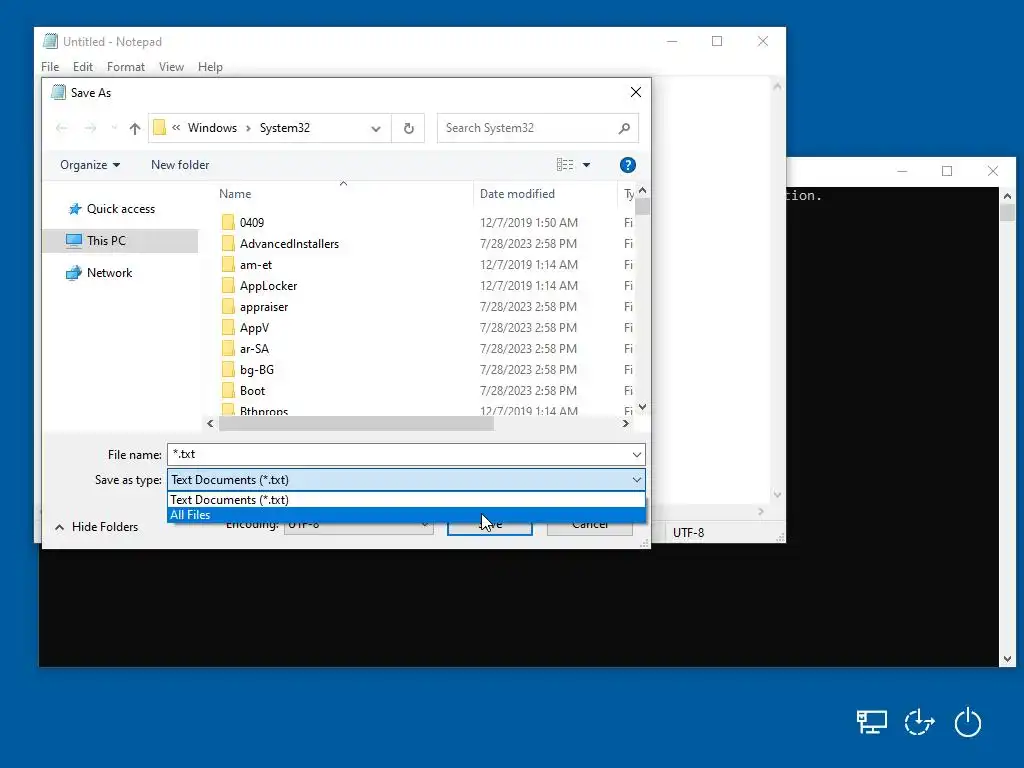Click the New folder button

180,165
